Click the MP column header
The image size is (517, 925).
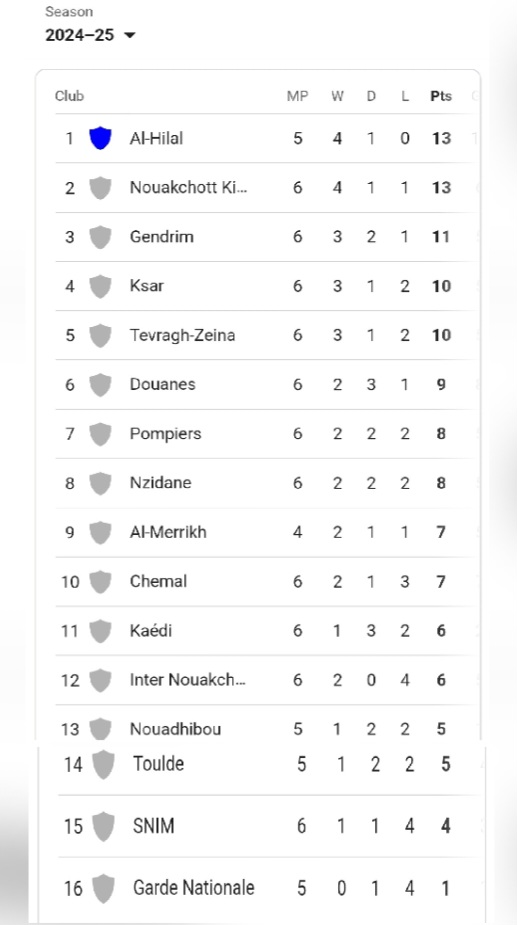coord(297,96)
